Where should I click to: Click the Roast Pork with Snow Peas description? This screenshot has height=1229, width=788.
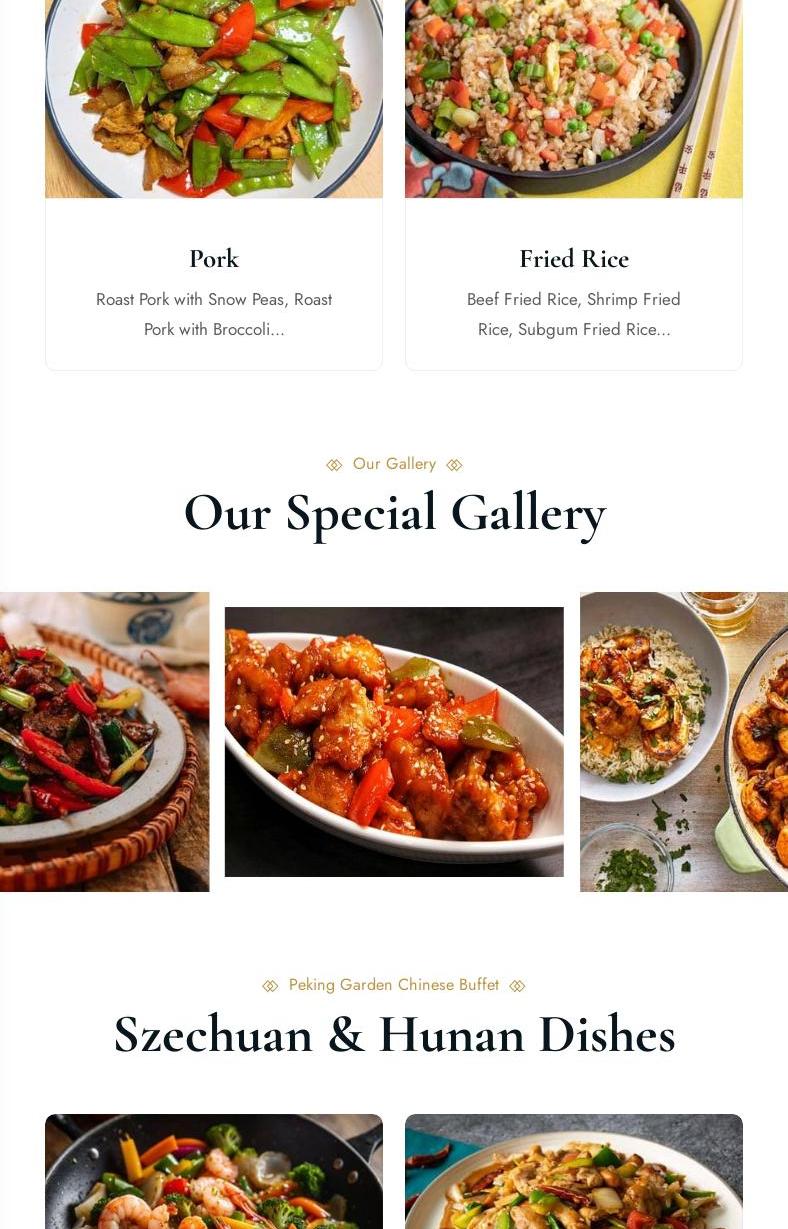tap(214, 314)
